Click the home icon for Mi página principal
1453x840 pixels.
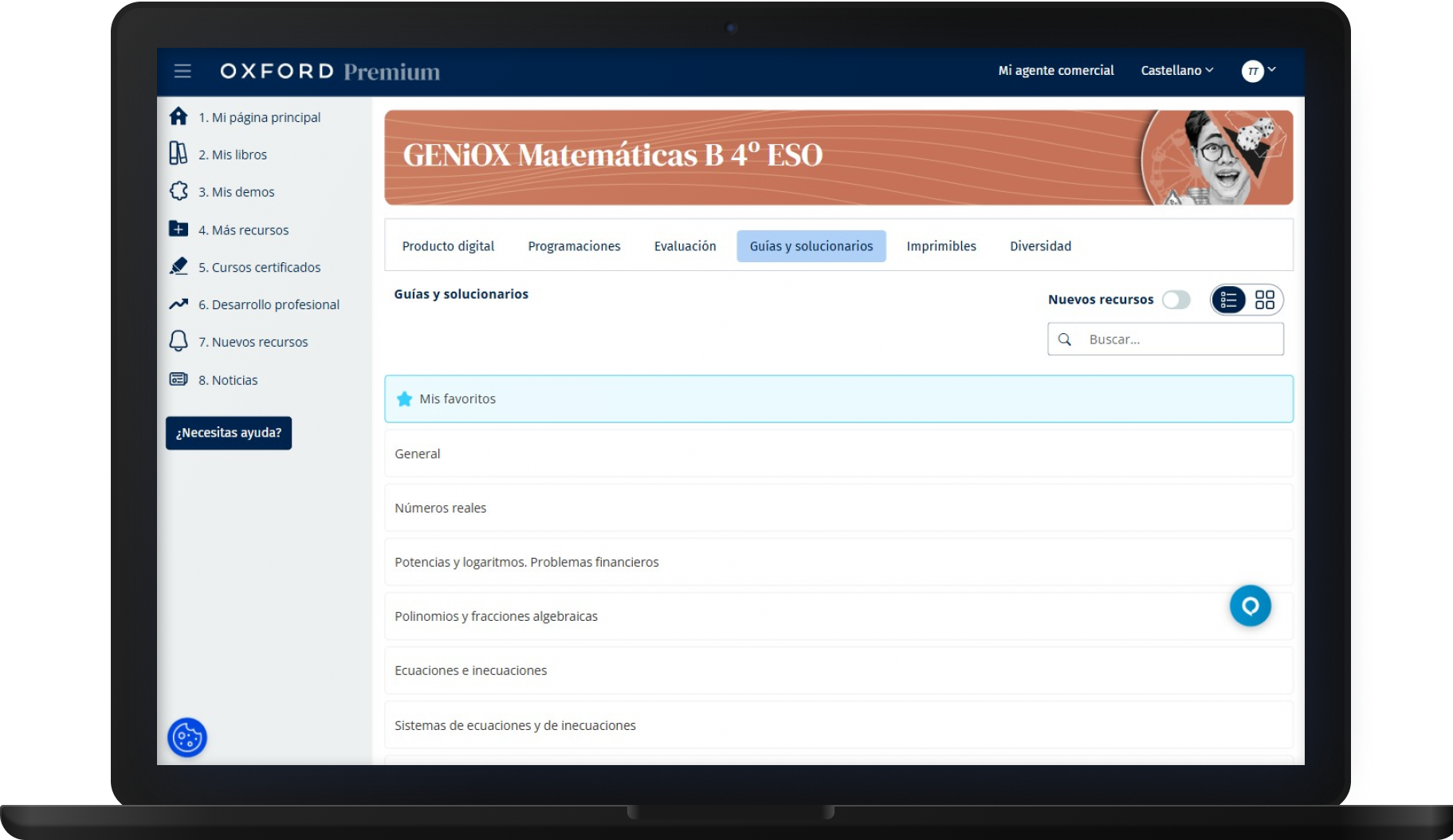[179, 116]
